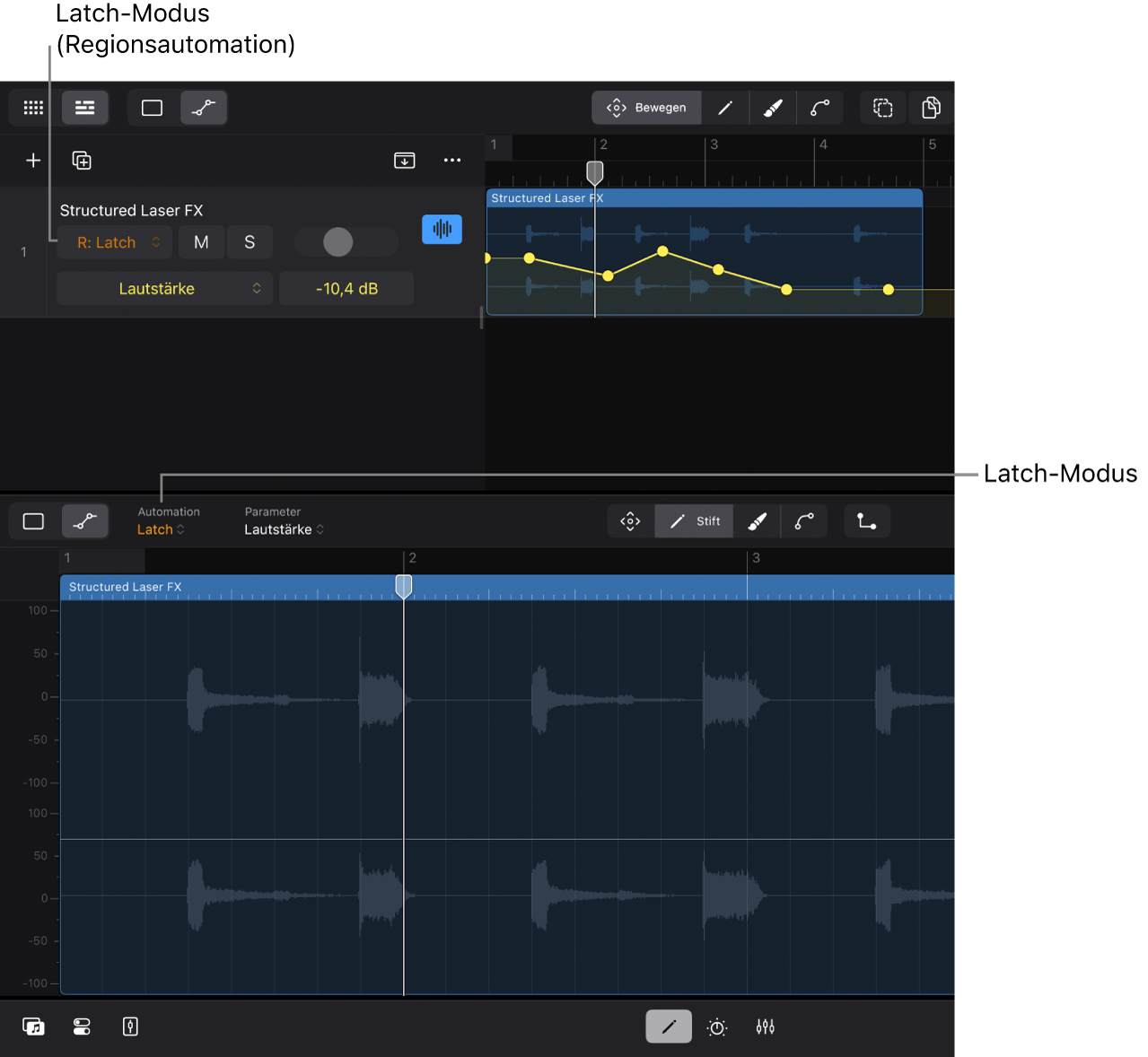Image resolution: width=1148 pixels, height=1057 pixels.
Task: Select the curve tool in editor toolbar
Action: 805,521
